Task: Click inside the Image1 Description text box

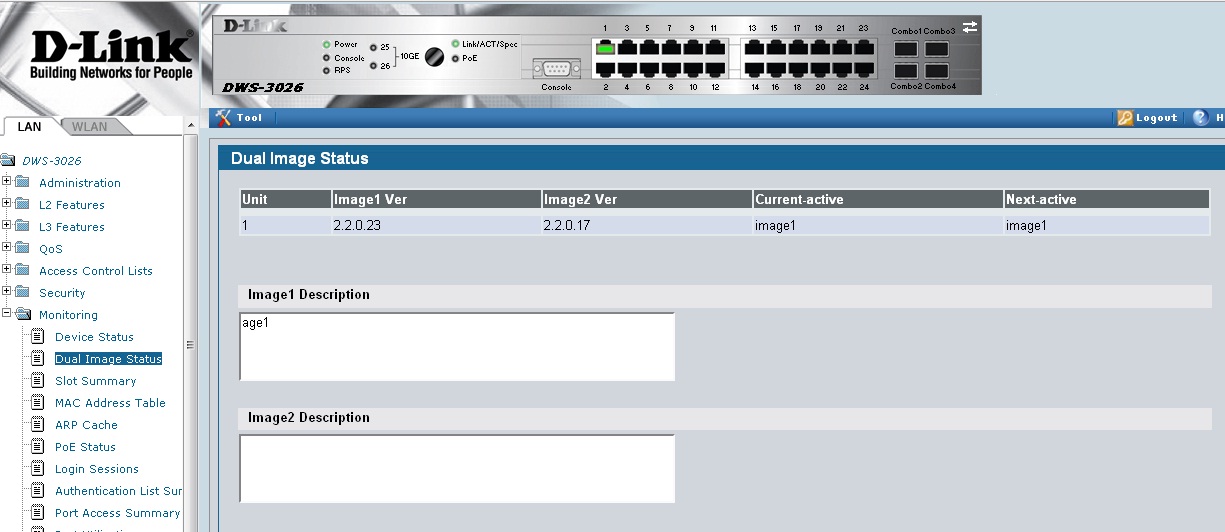Action: point(457,347)
